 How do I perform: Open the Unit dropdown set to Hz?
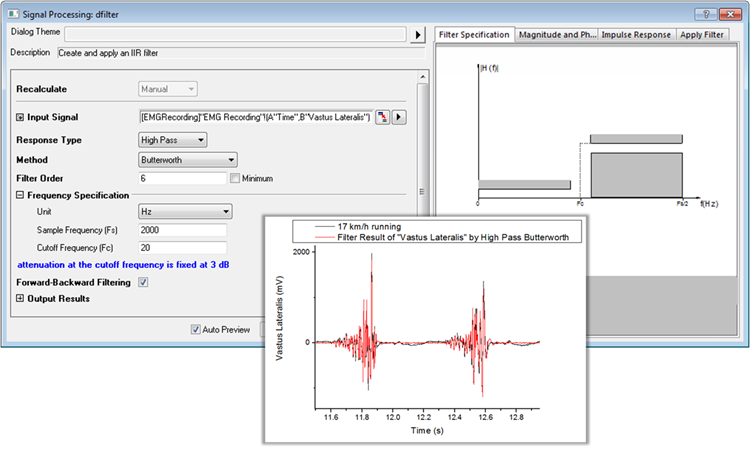185,211
